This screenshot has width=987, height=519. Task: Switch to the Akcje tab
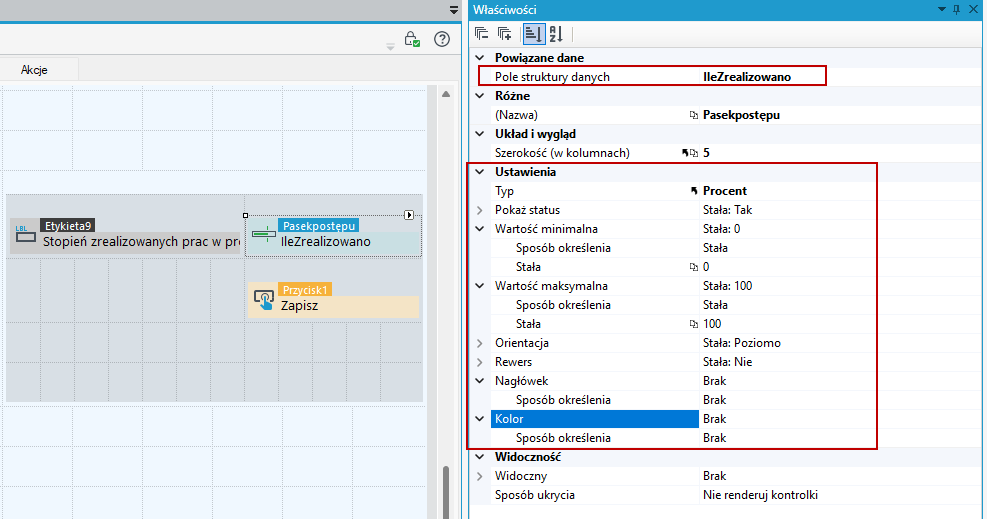click(34, 70)
